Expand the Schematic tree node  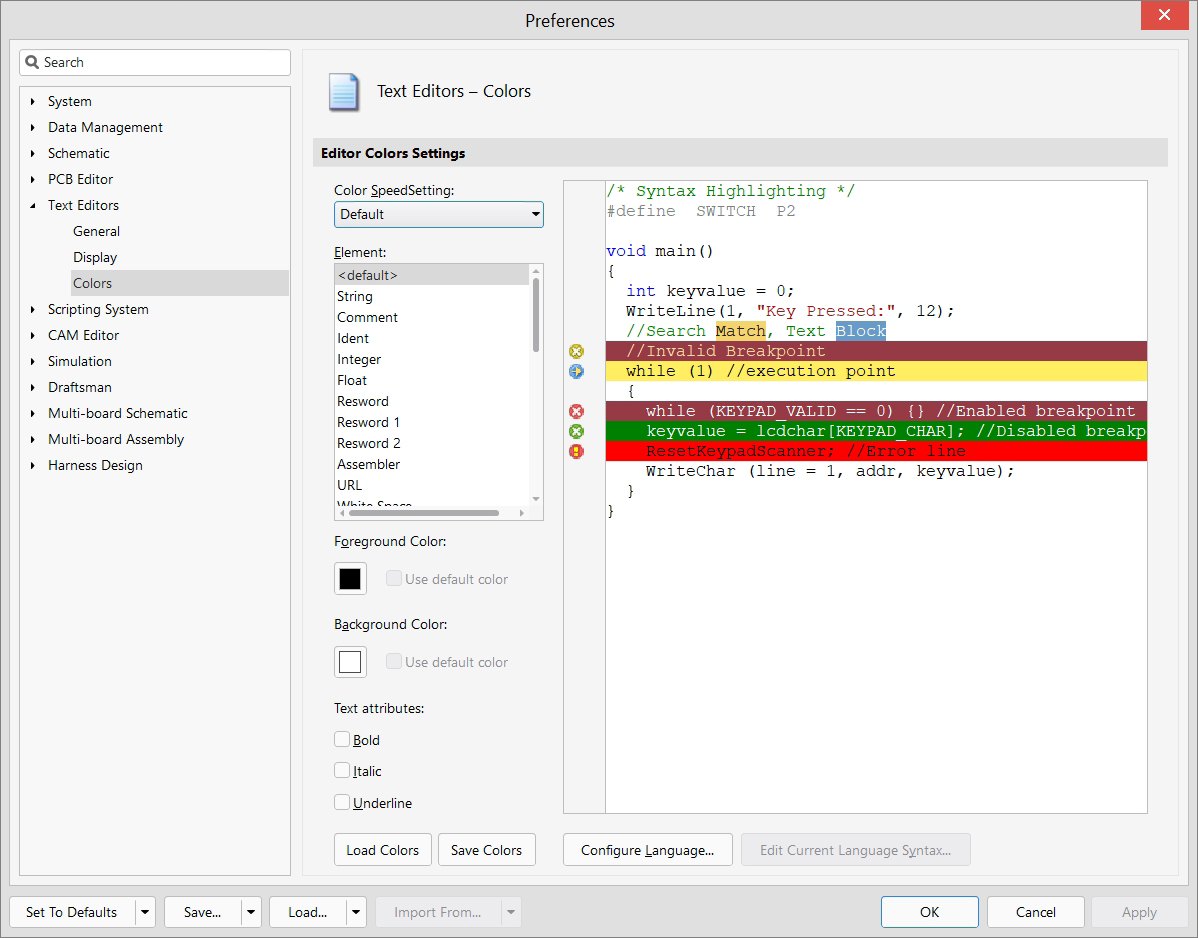click(32, 154)
